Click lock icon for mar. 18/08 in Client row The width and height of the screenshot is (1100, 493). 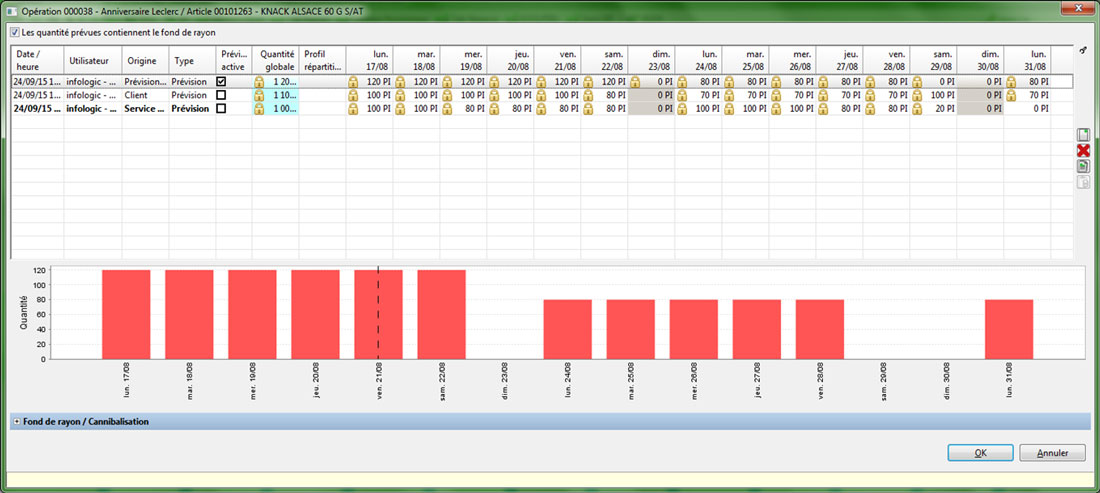(x=400, y=95)
